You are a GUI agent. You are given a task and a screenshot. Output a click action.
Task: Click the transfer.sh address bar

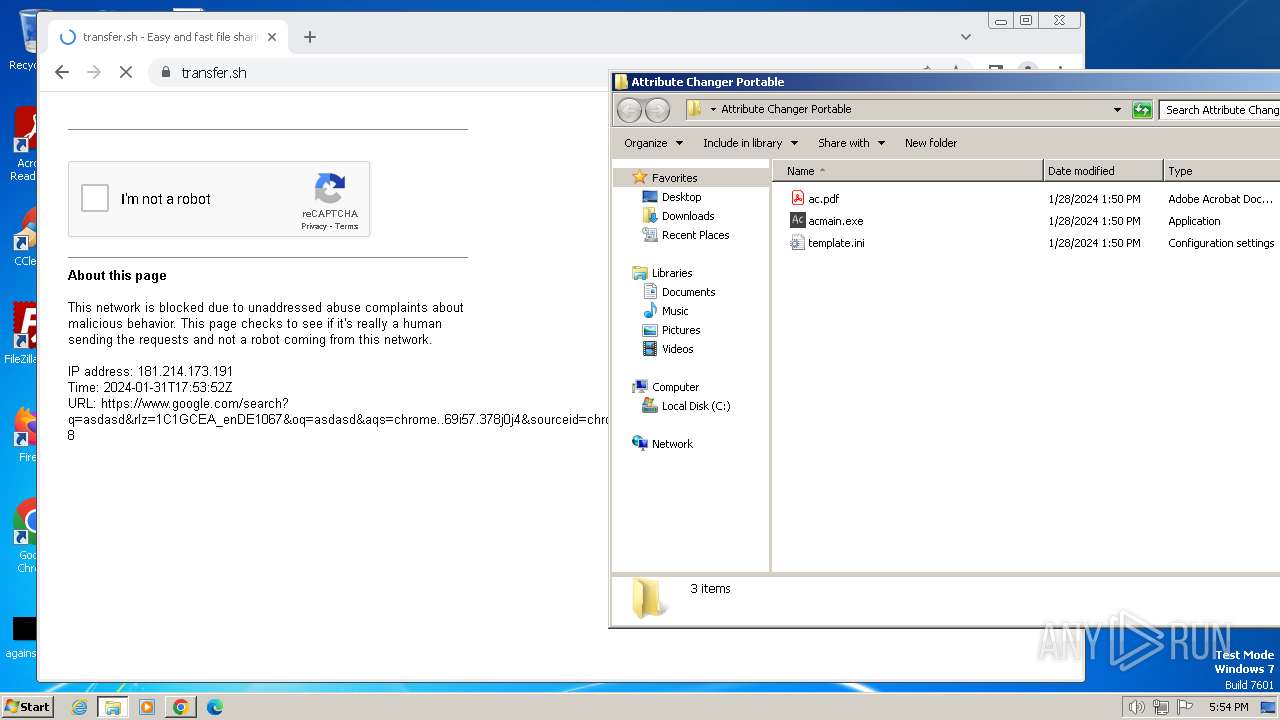(213, 72)
